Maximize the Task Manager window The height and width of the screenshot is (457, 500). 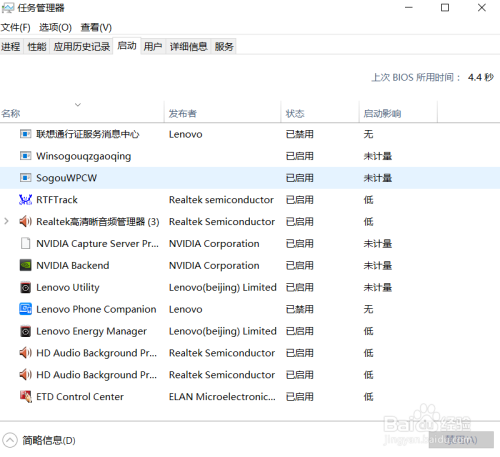click(445, 8)
